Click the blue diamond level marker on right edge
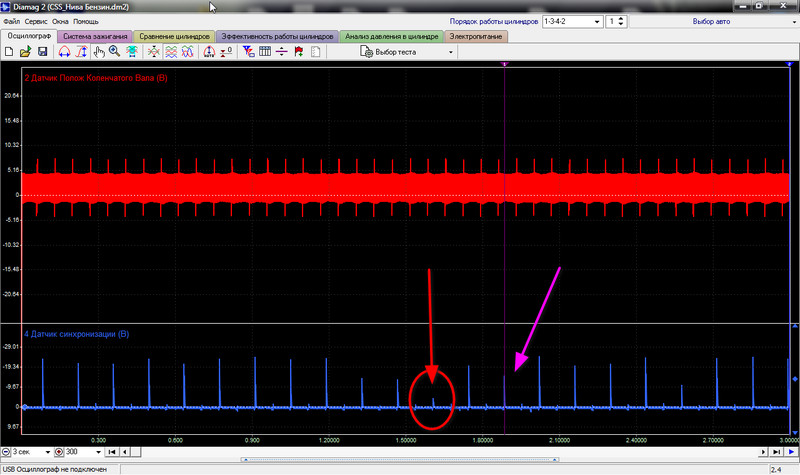This screenshot has width=800, height=475. pyautogui.click(x=794, y=379)
